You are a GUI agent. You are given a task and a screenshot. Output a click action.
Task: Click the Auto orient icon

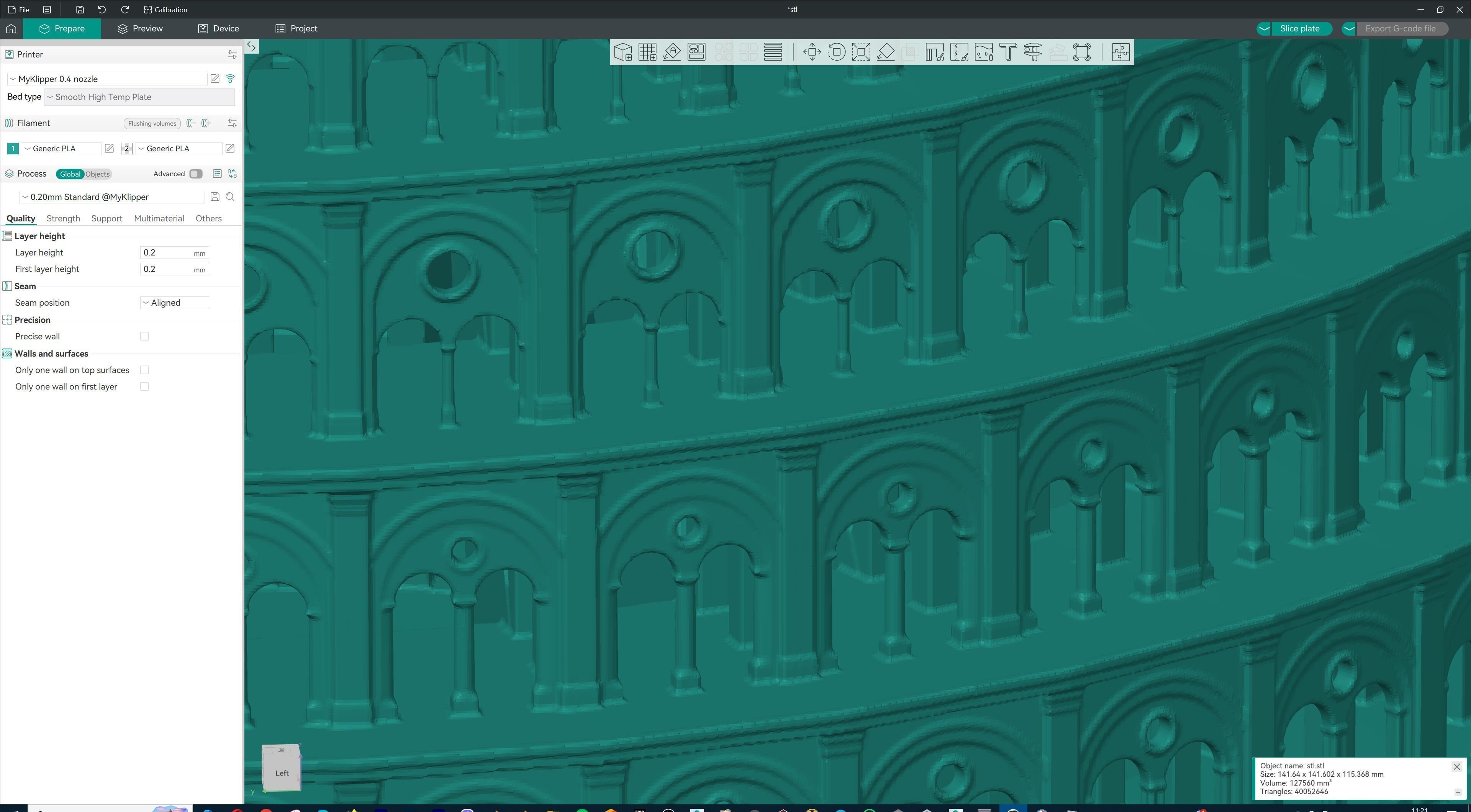[x=672, y=52]
